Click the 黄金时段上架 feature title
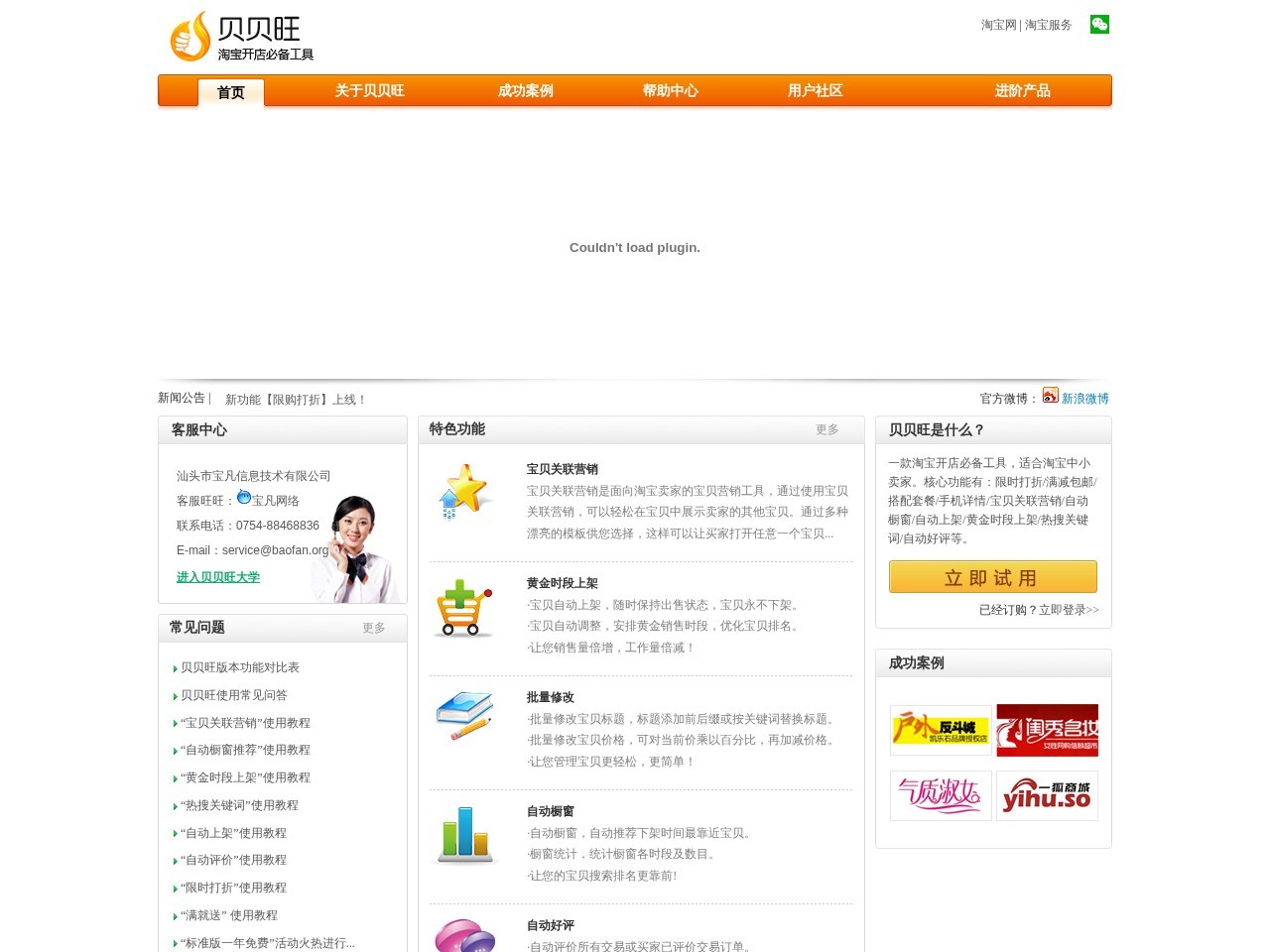 point(563,583)
